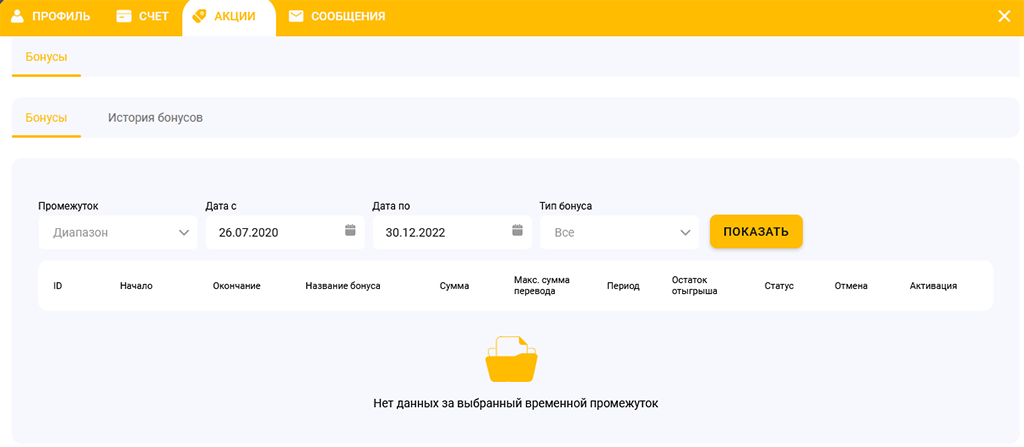
Task: Click the Статус column header
Action: tap(778, 286)
